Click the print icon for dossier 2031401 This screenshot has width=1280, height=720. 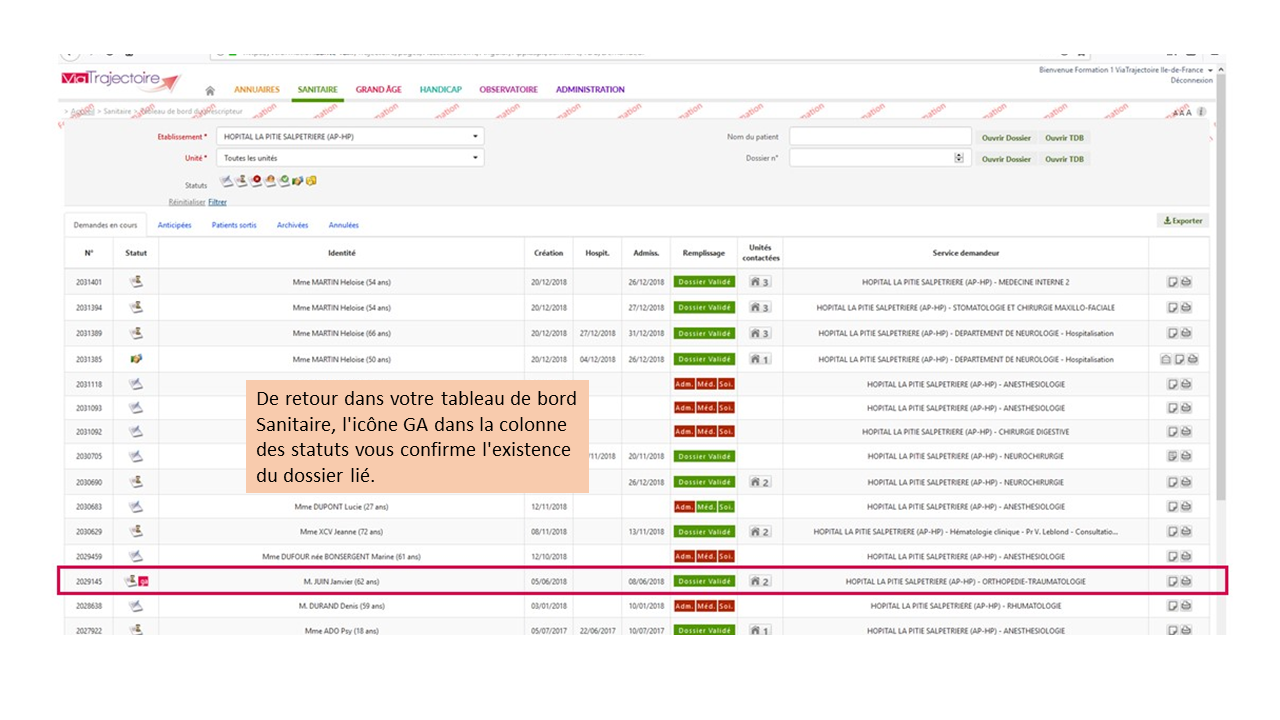1186,282
